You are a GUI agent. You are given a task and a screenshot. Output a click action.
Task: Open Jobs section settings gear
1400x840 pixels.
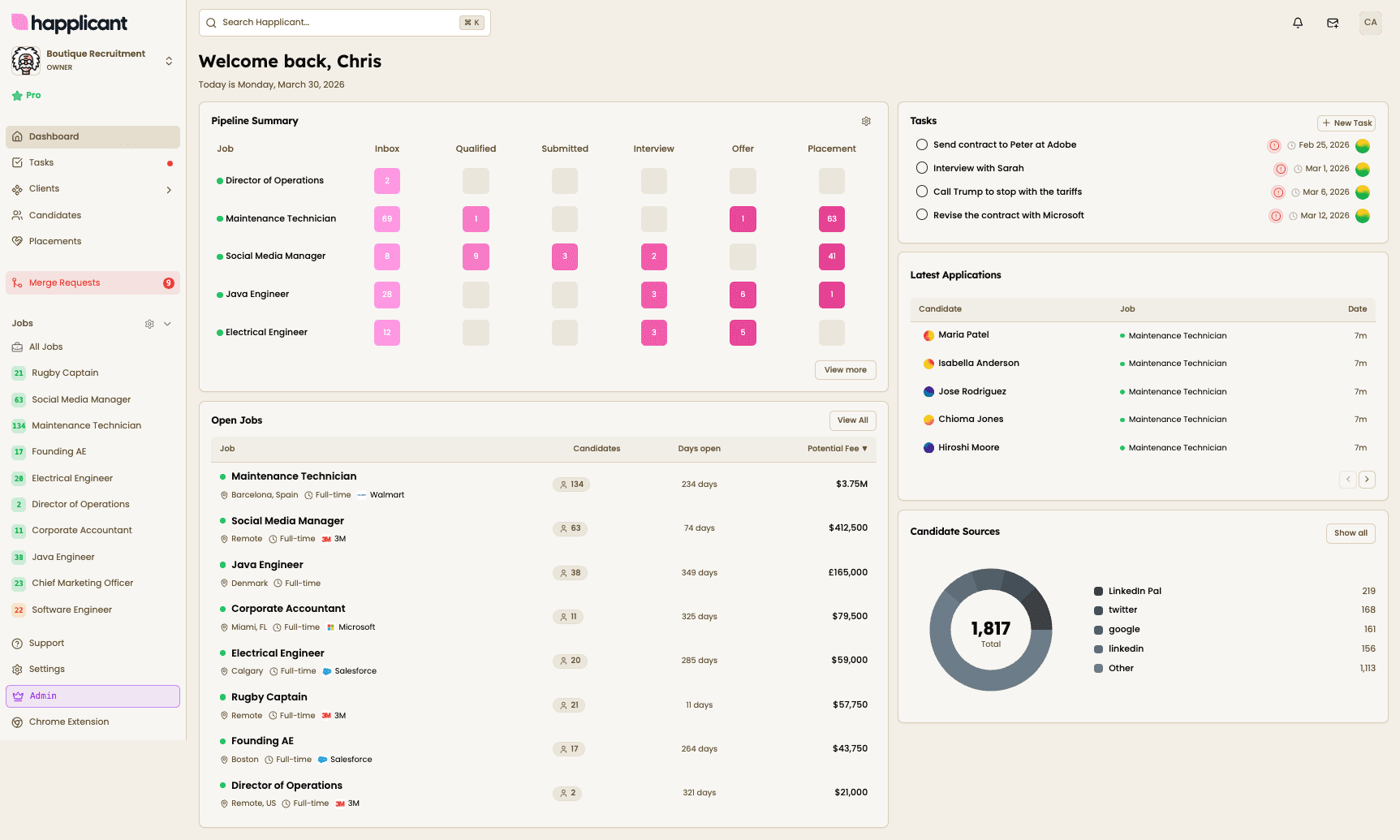pyautogui.click(x=149, y=324)
